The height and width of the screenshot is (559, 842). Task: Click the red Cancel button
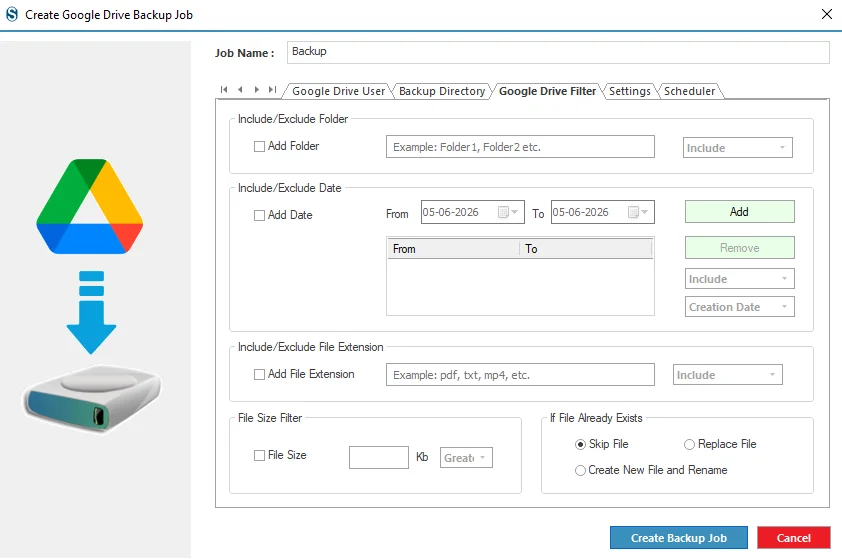coord(794,538)
